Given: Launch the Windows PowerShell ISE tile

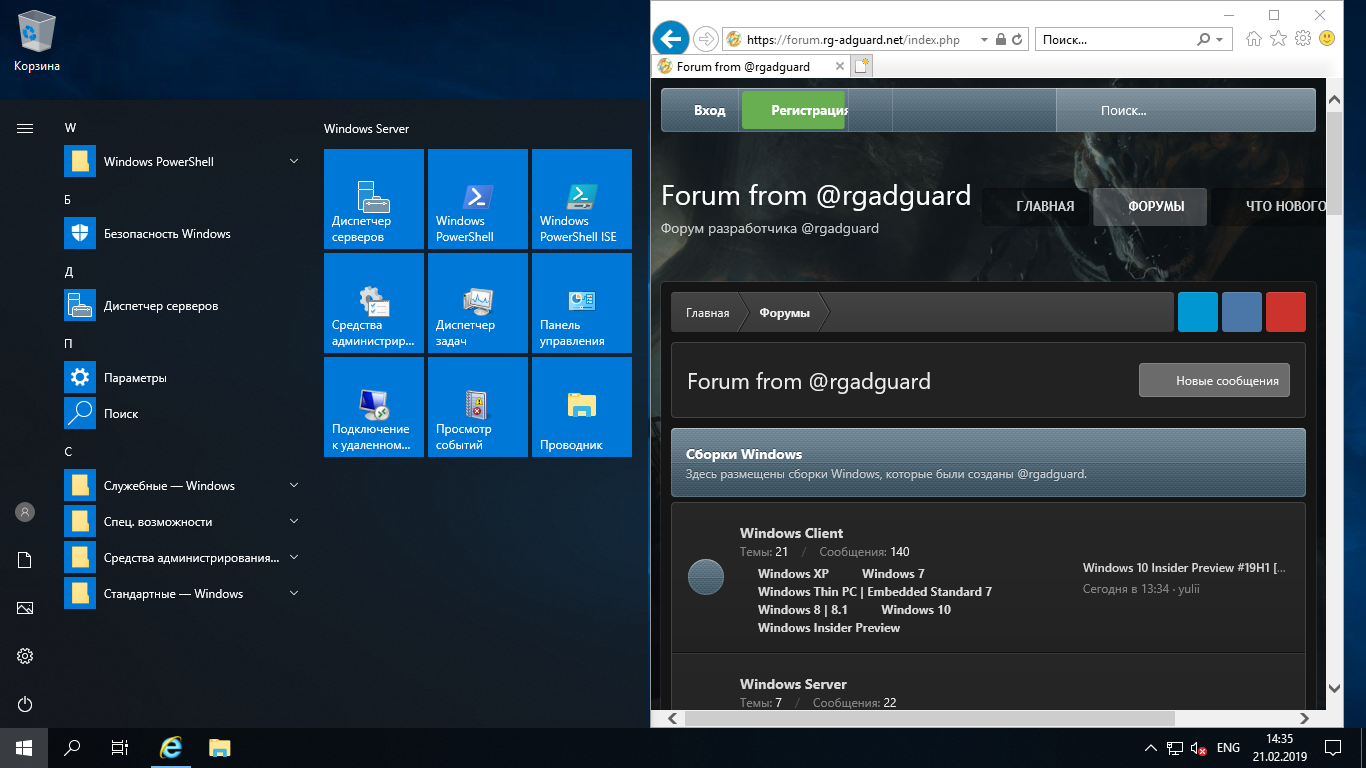Looking at the screenshot, I should [x=582, y=199].
